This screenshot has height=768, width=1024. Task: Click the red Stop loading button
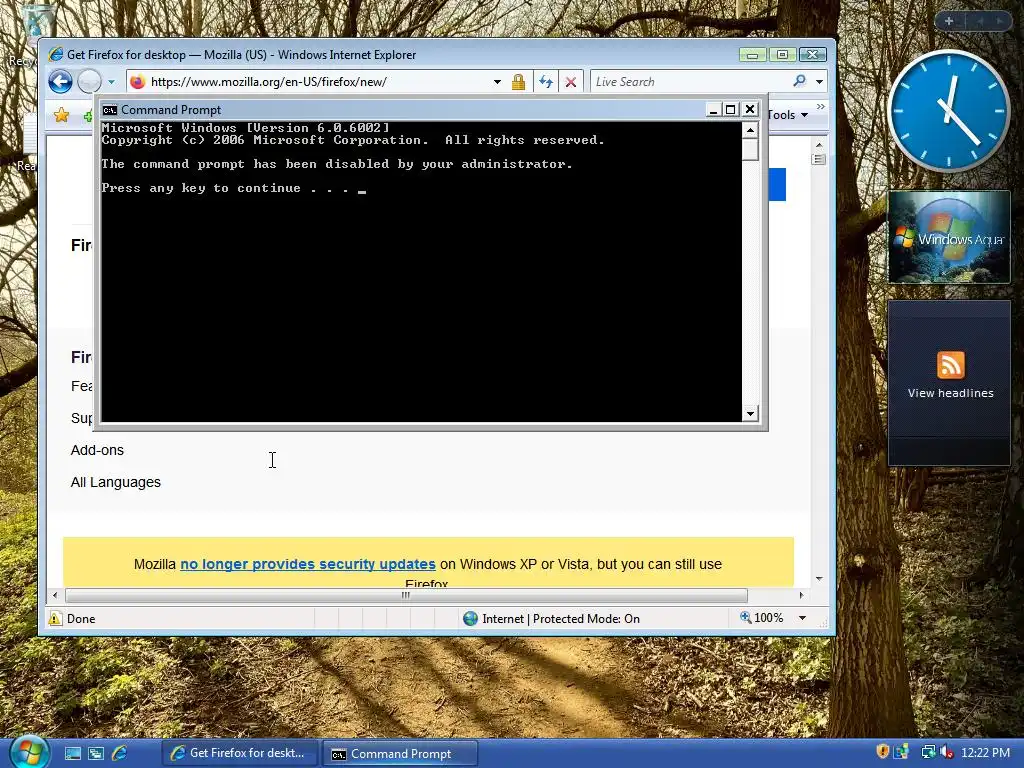coord(571,82)
